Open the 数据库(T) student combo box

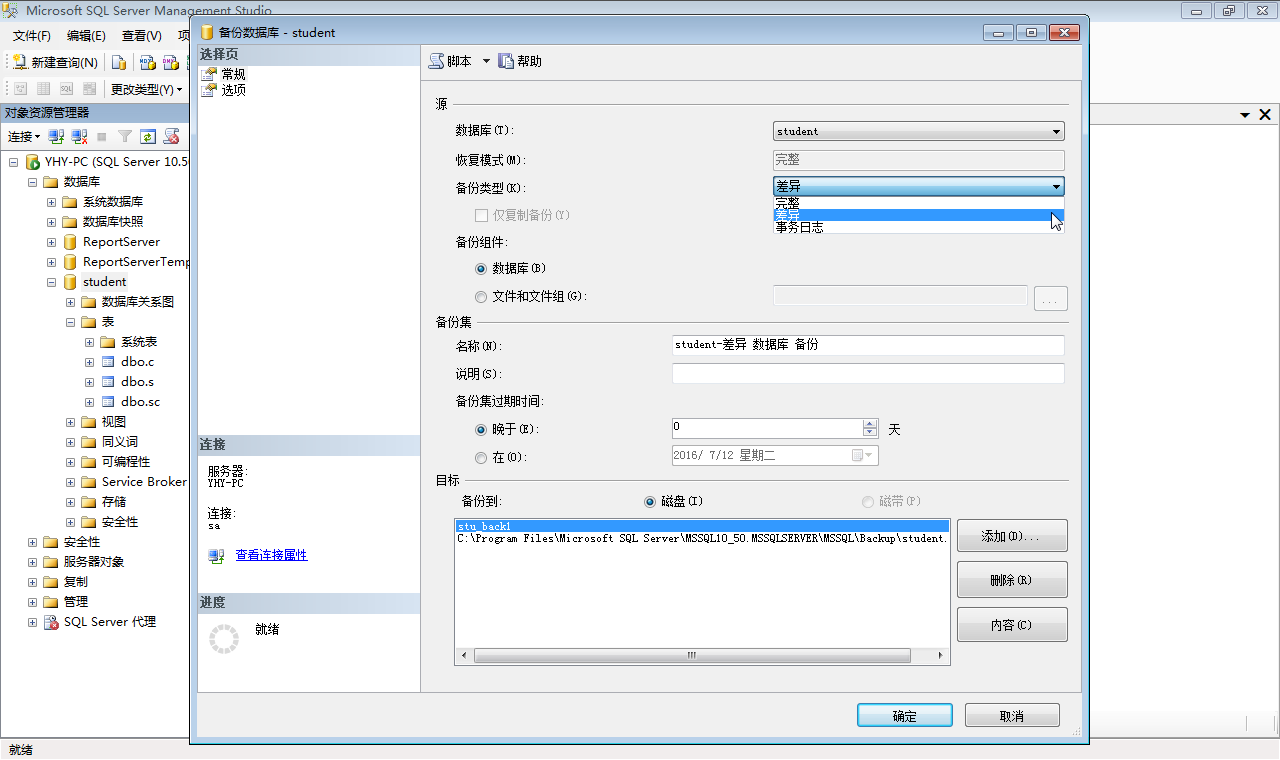919,131
